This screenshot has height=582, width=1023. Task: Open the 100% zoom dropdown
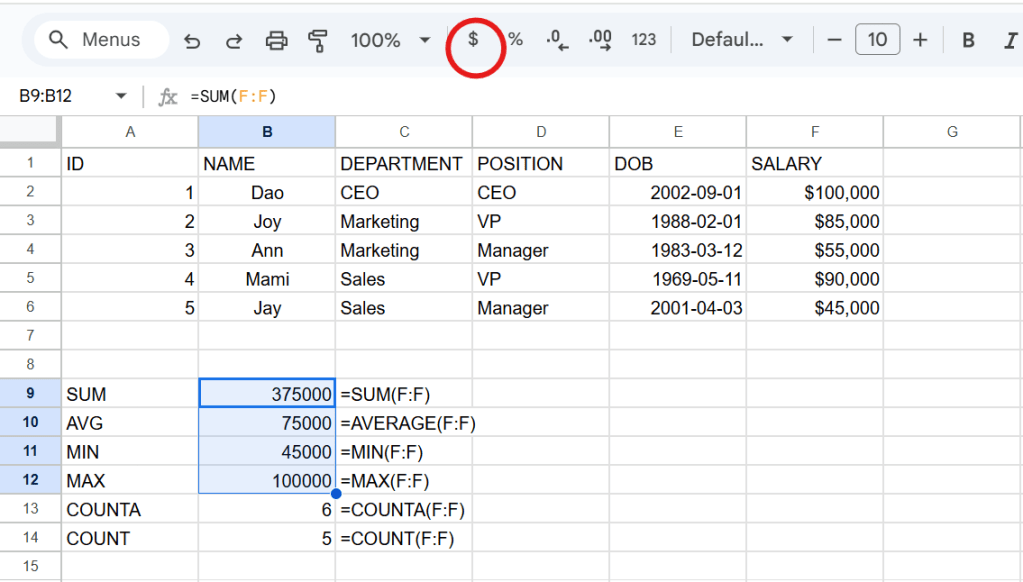[390, 40]
